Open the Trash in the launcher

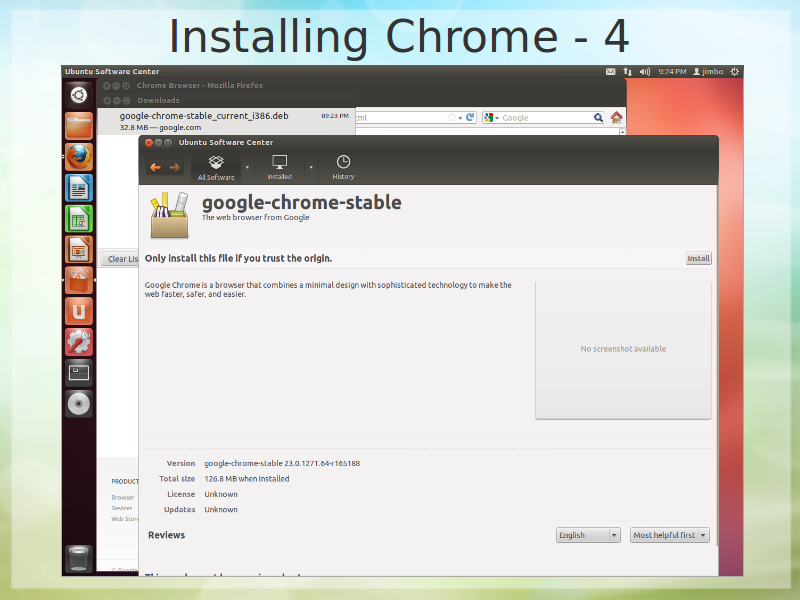(x=79, y=558)
